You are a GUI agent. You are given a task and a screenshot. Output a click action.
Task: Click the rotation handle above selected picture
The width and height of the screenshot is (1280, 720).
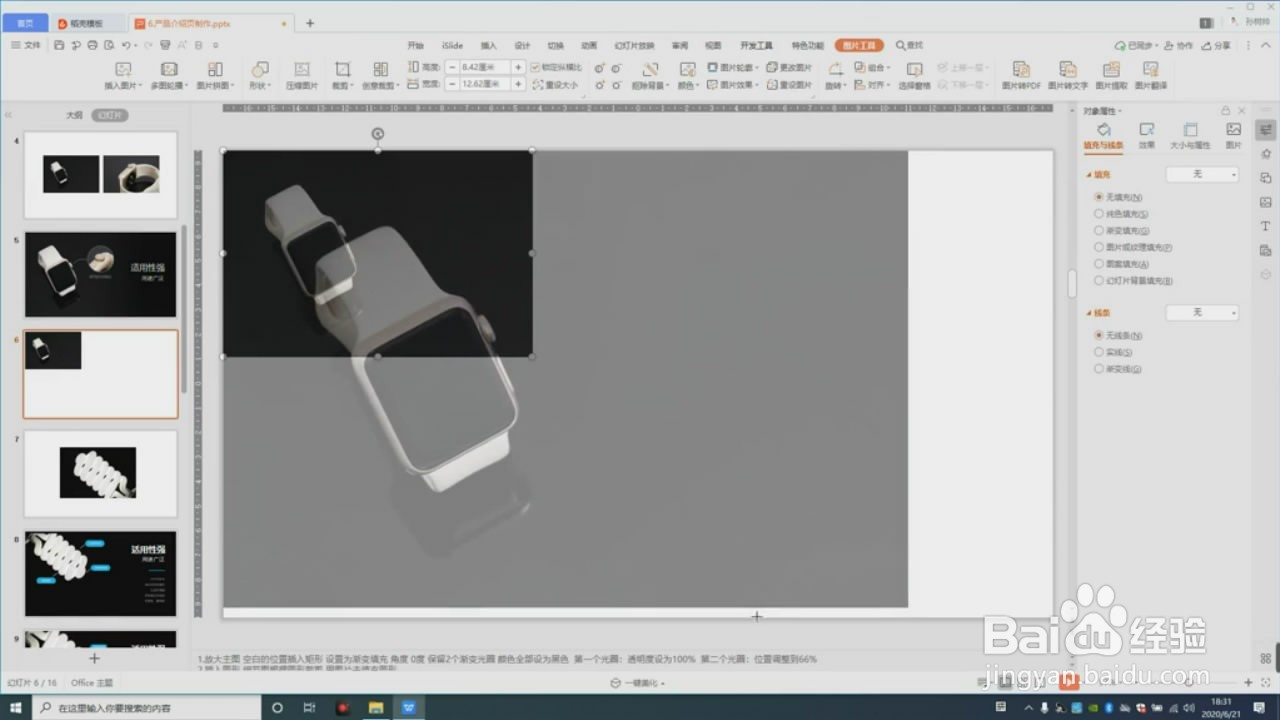coord(377,133)
